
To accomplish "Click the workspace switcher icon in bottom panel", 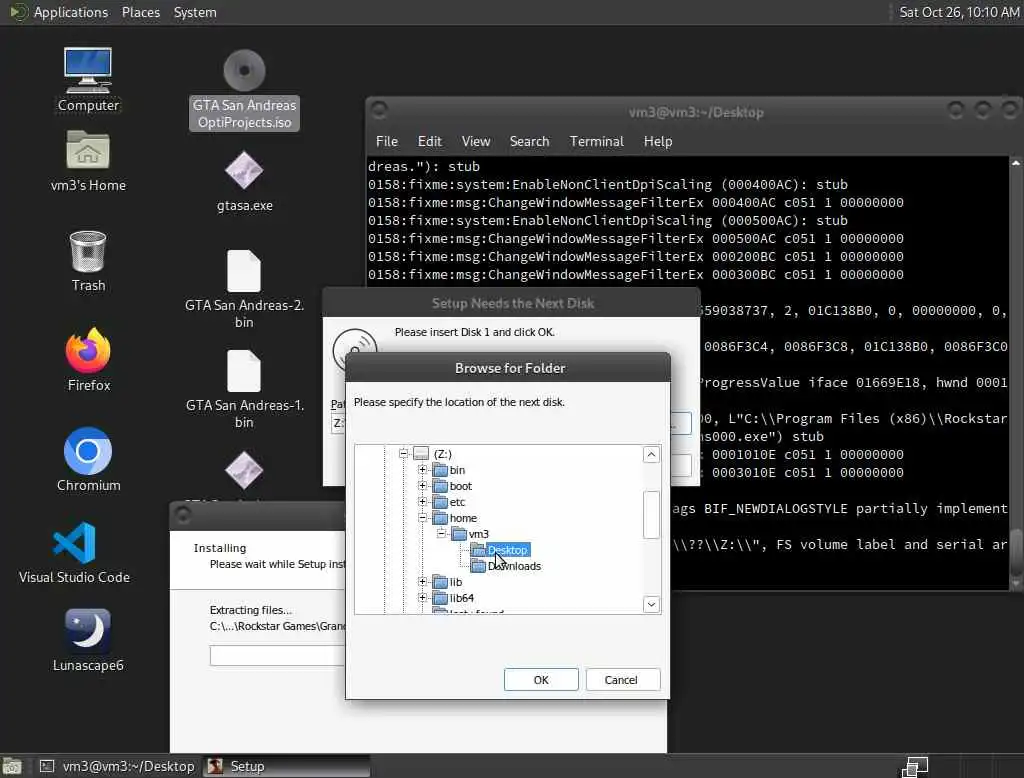I will point(915,766).
